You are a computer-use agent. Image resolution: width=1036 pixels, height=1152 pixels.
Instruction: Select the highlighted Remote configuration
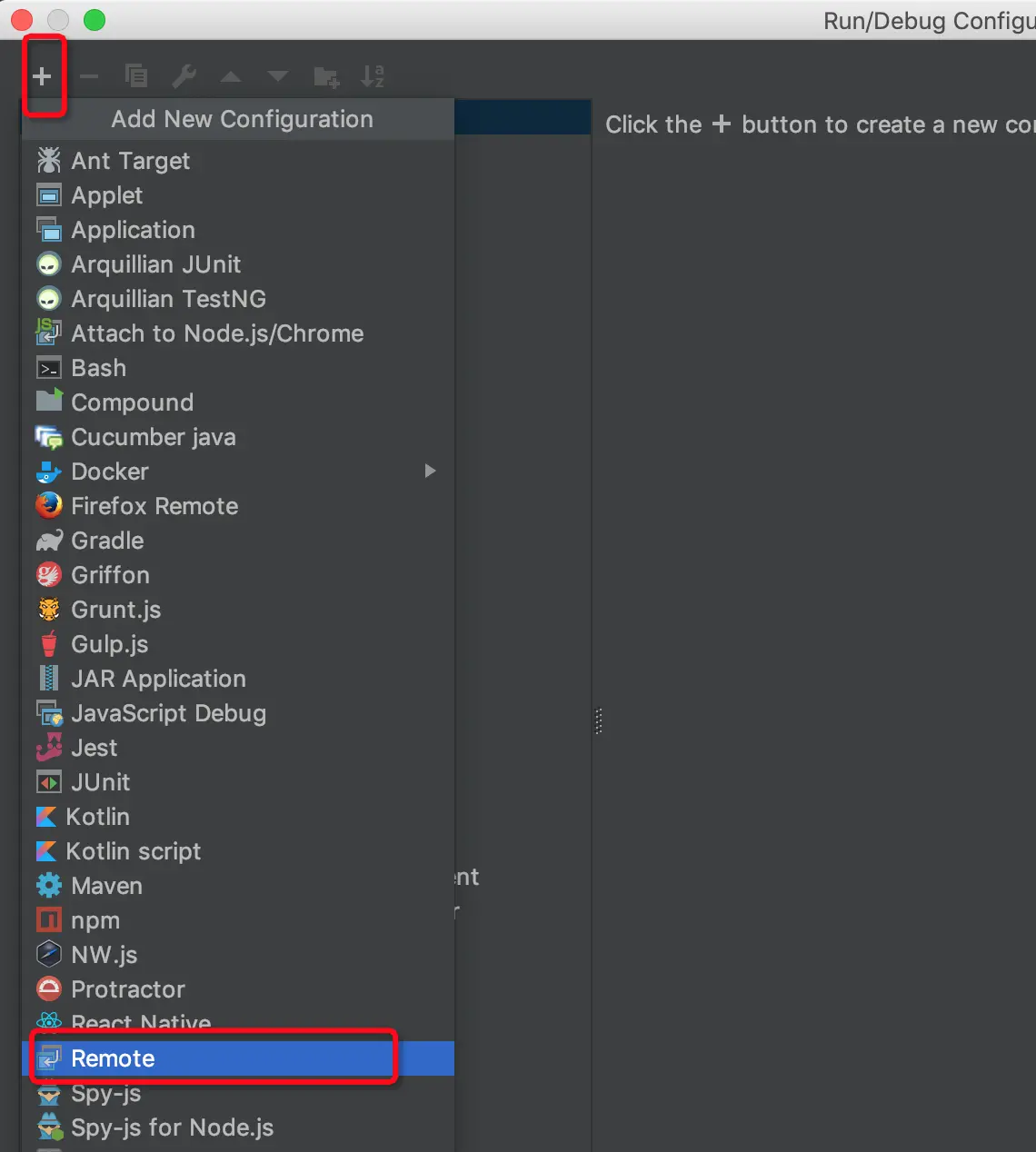pos(238,1058)
